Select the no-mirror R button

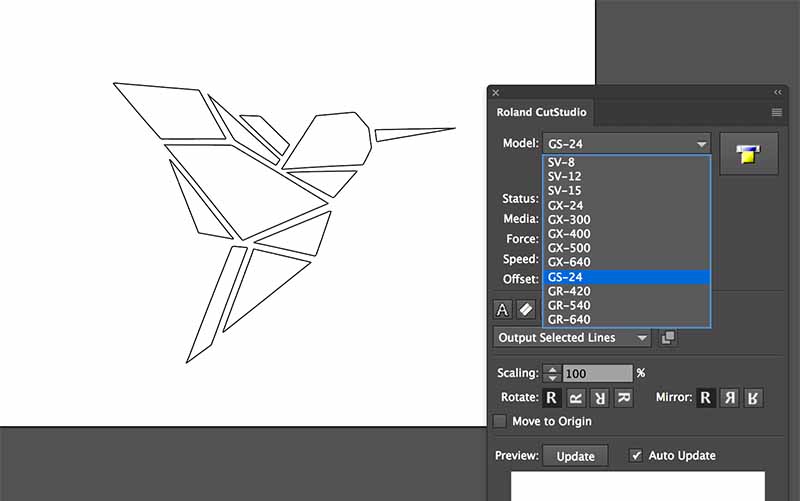(x=706, y=397)
